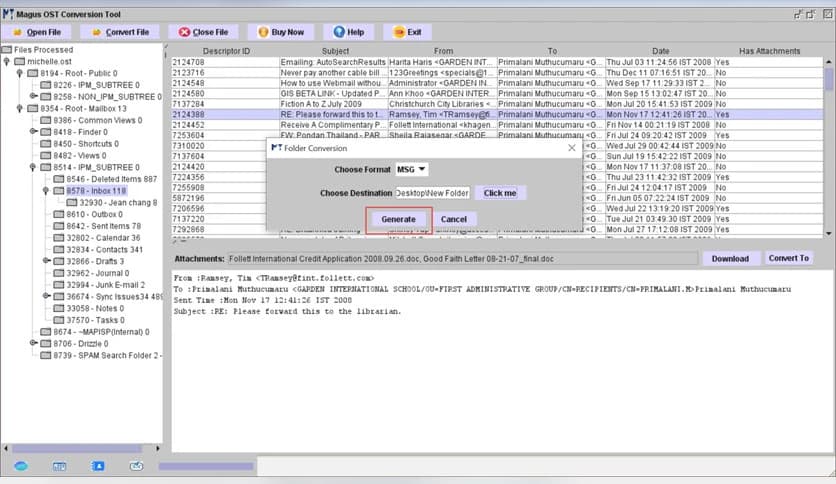The width and height of the screenshot is (836, 484).
Task: Collapse the michelle.ost tree node
Action: (x=7, y=62)
